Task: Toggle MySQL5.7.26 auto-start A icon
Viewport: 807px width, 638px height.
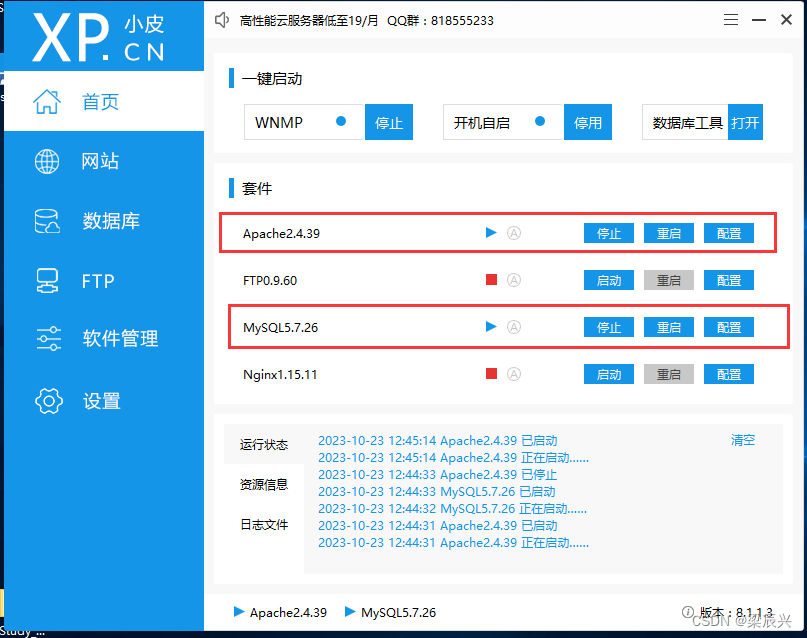Action: coord(514,327)
